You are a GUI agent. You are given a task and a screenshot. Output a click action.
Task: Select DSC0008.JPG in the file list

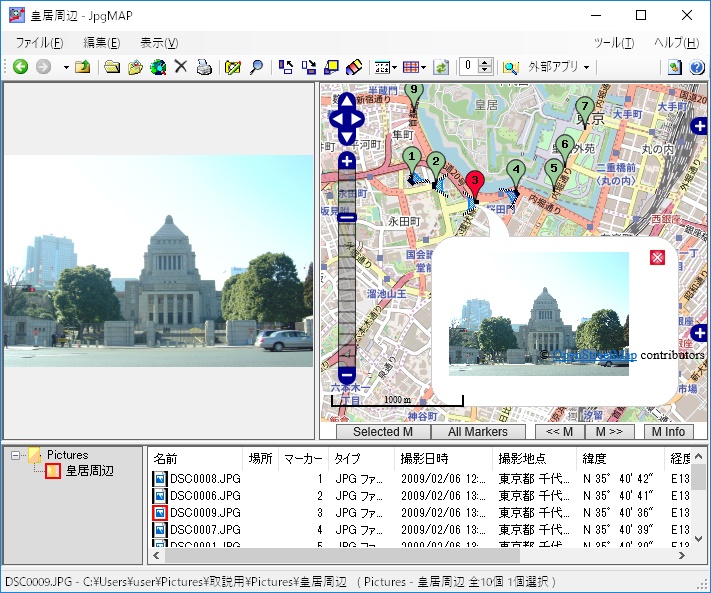(x=204, y=479)
